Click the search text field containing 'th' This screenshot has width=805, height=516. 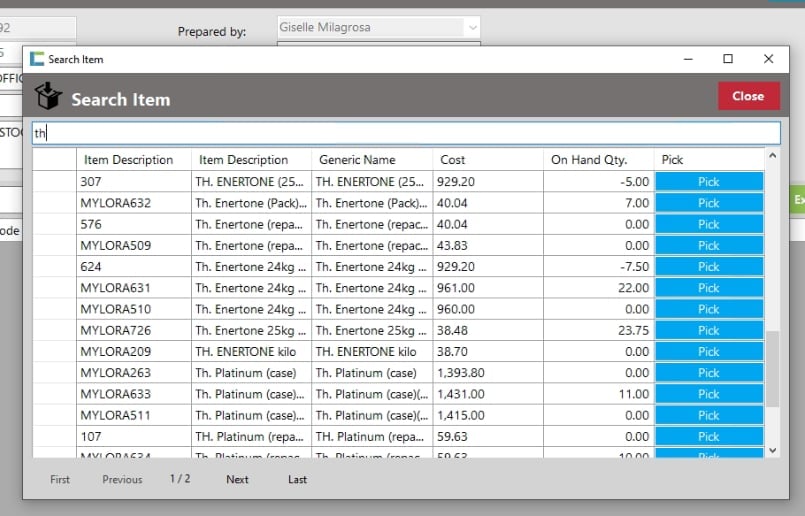pos(405,133)
